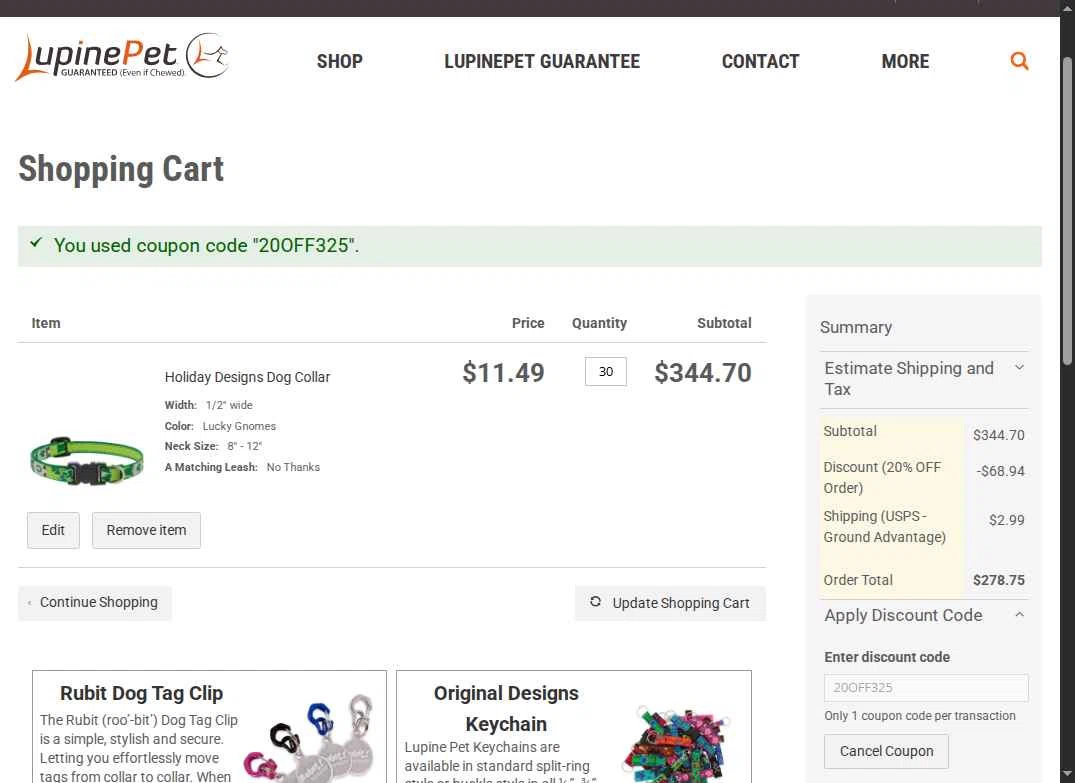The height and width of the screenshot is (783, 1075).
Task: Click the Order Total value $278.75
Action: [998, 580]
